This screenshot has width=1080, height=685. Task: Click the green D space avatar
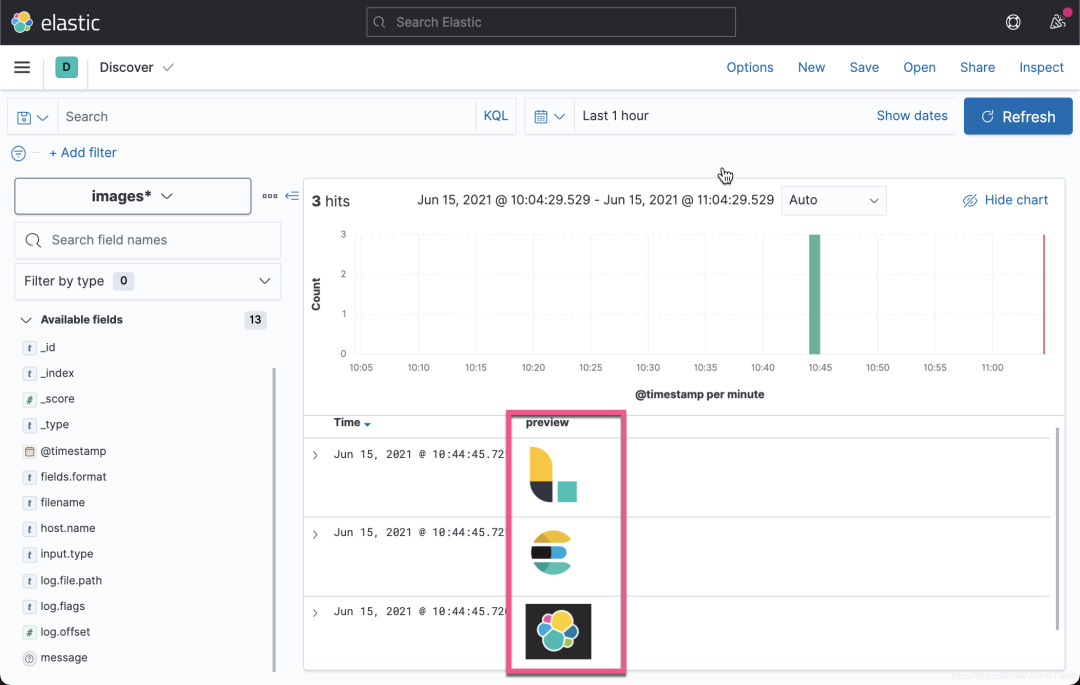66,67
